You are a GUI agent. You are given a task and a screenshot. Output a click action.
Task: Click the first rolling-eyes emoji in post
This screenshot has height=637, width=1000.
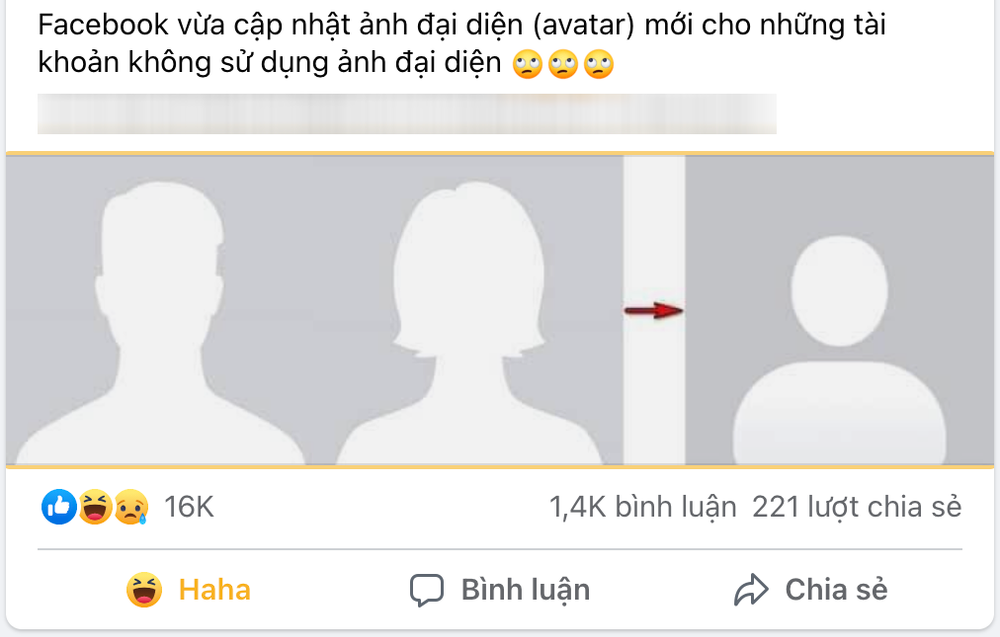tap(527, 64)
